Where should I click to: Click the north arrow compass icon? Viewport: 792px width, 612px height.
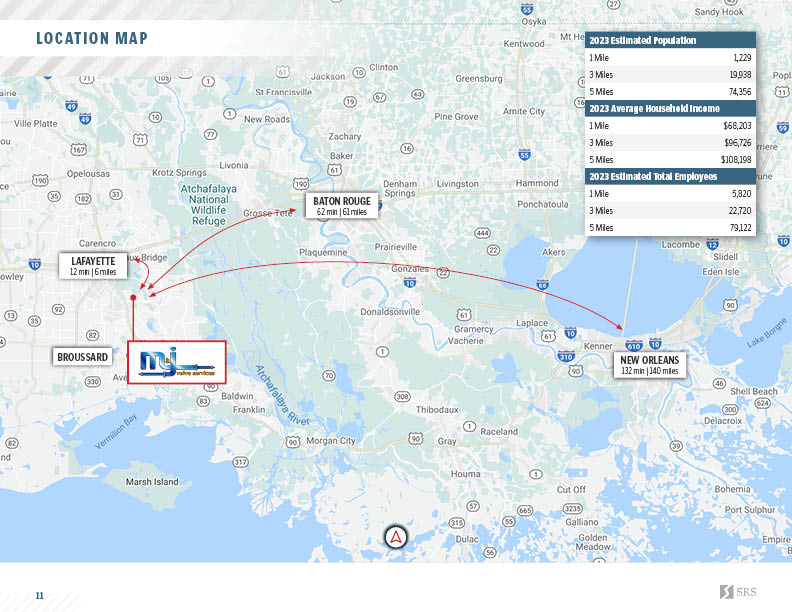coord(395,537)
